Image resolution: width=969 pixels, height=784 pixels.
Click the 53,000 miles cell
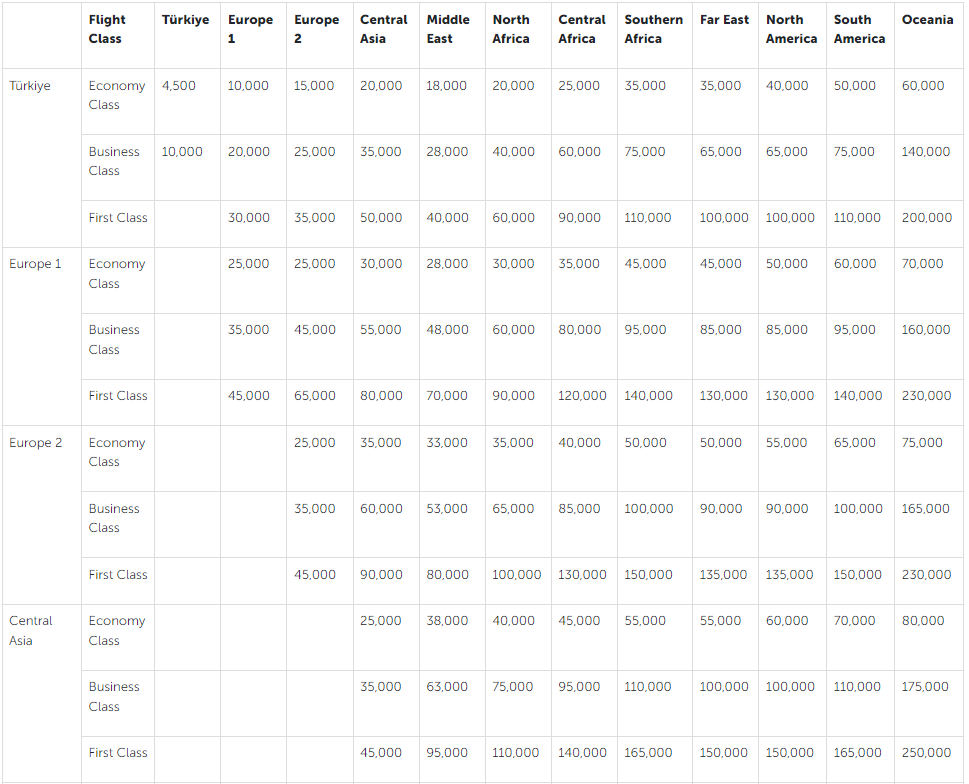click(447, 509)
